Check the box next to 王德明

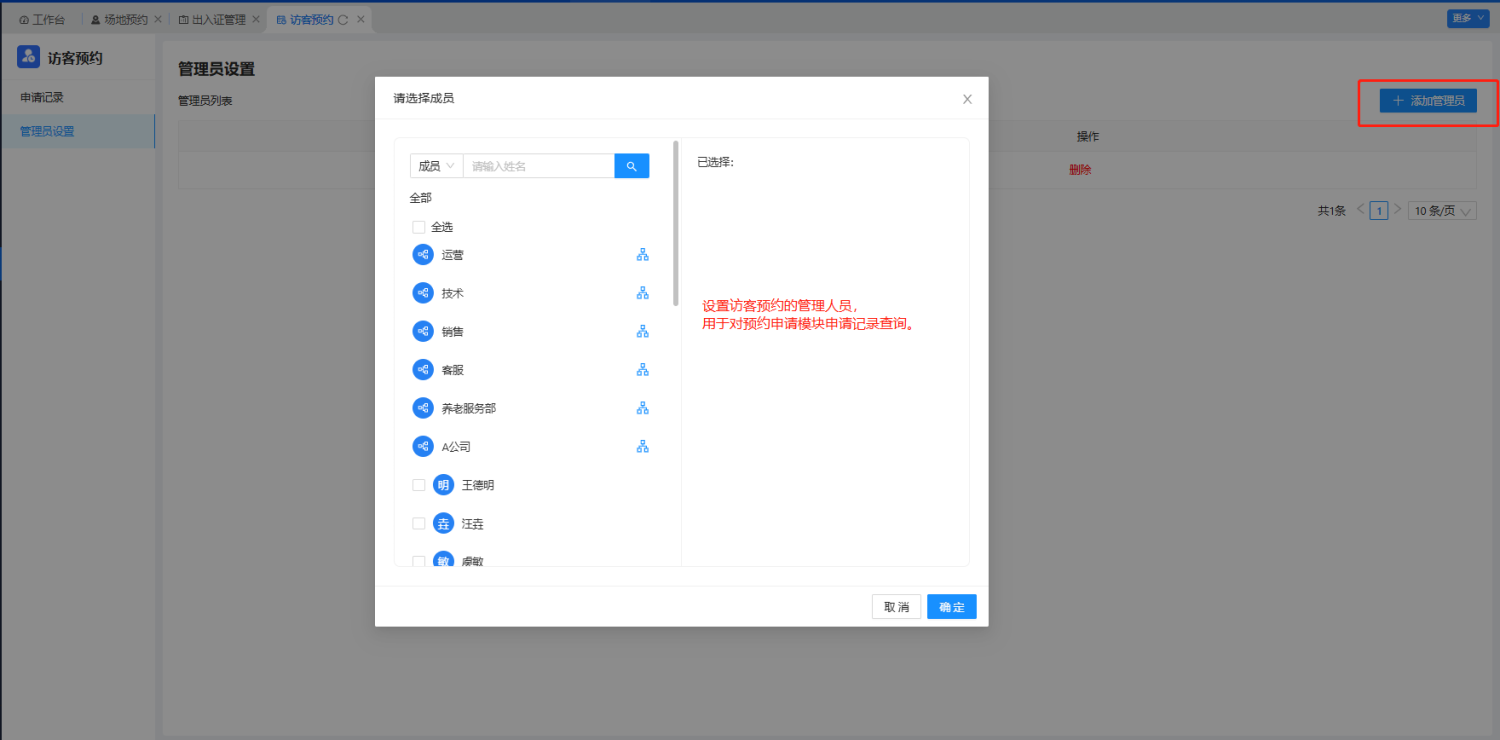pyautogui.click(x=419, y=485)
